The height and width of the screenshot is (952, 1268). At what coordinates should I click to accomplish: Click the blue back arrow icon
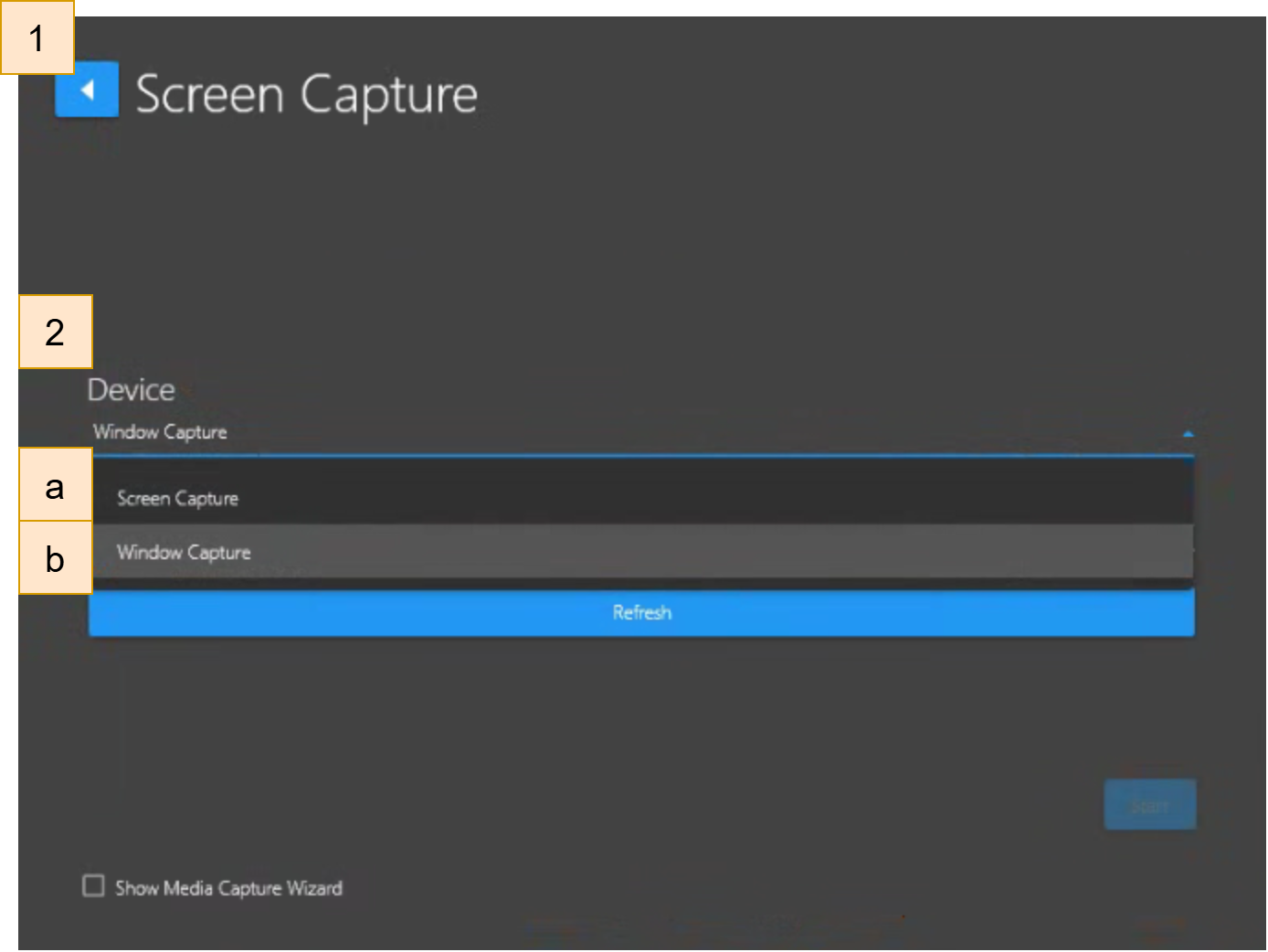coord(87,90)
